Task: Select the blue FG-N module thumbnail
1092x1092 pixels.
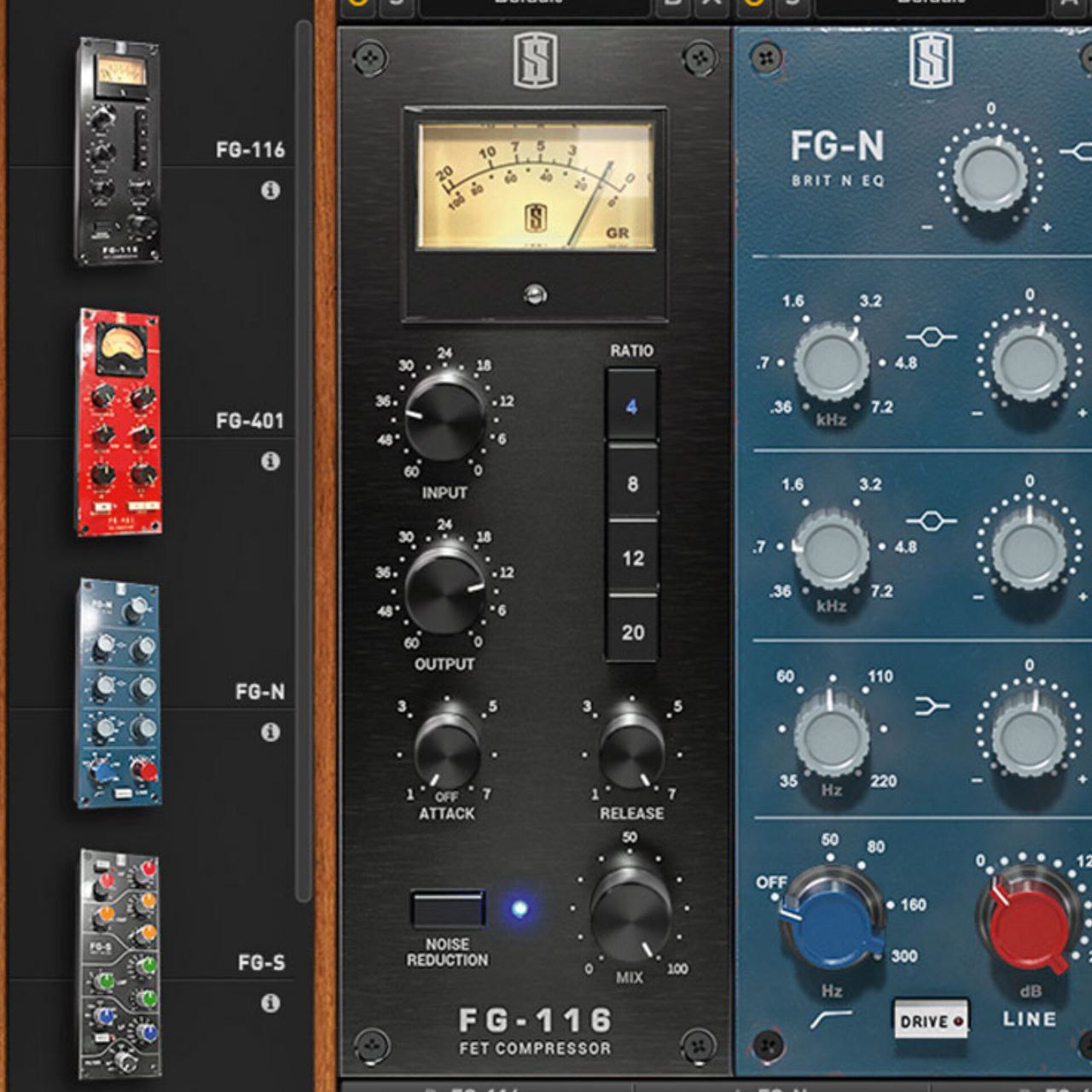Action: [x=118, y=693]
